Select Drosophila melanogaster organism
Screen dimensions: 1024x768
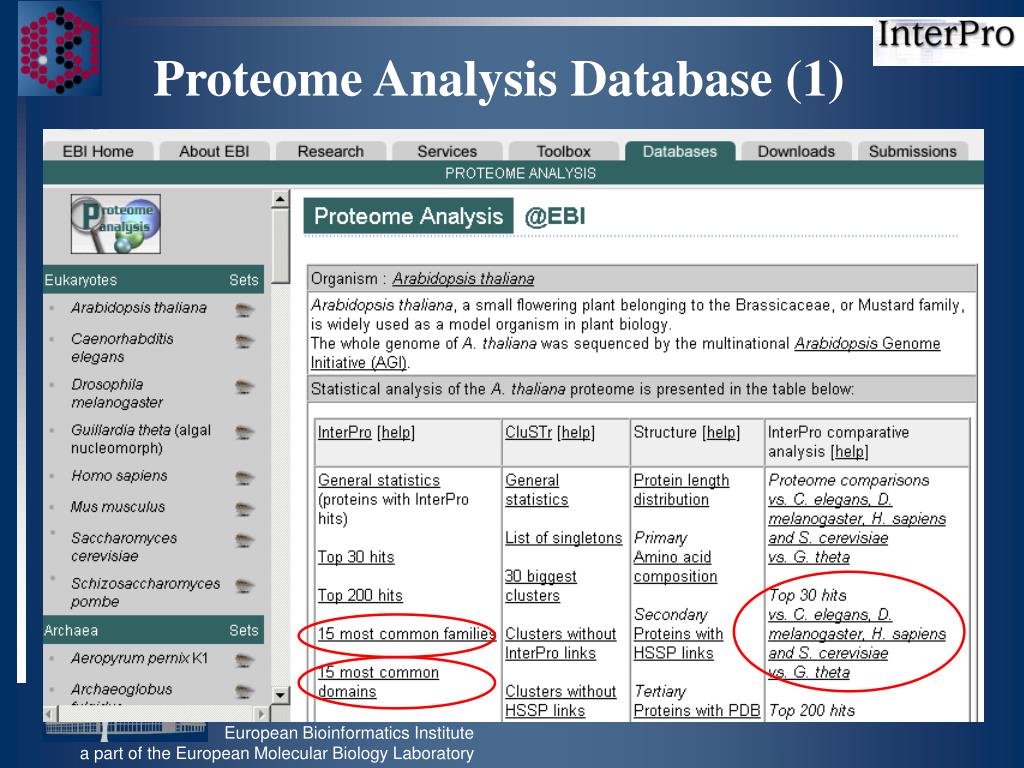(117, 394)
